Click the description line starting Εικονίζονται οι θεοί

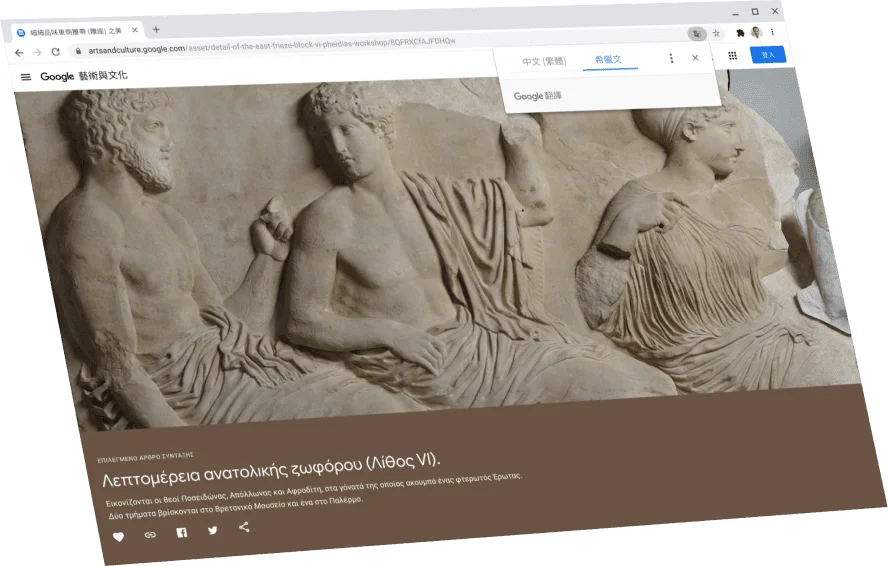(x=313, y=490)
